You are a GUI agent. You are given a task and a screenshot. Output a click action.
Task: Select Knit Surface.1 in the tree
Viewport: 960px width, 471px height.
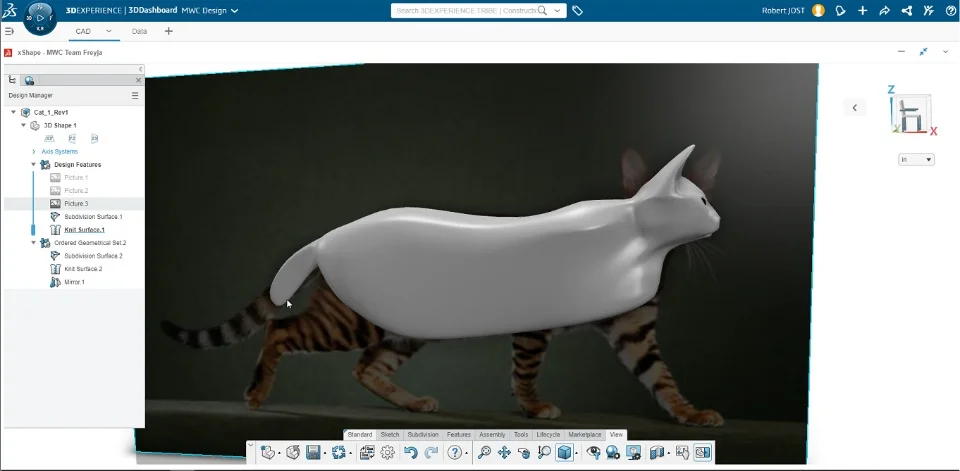tap(84, 229)
